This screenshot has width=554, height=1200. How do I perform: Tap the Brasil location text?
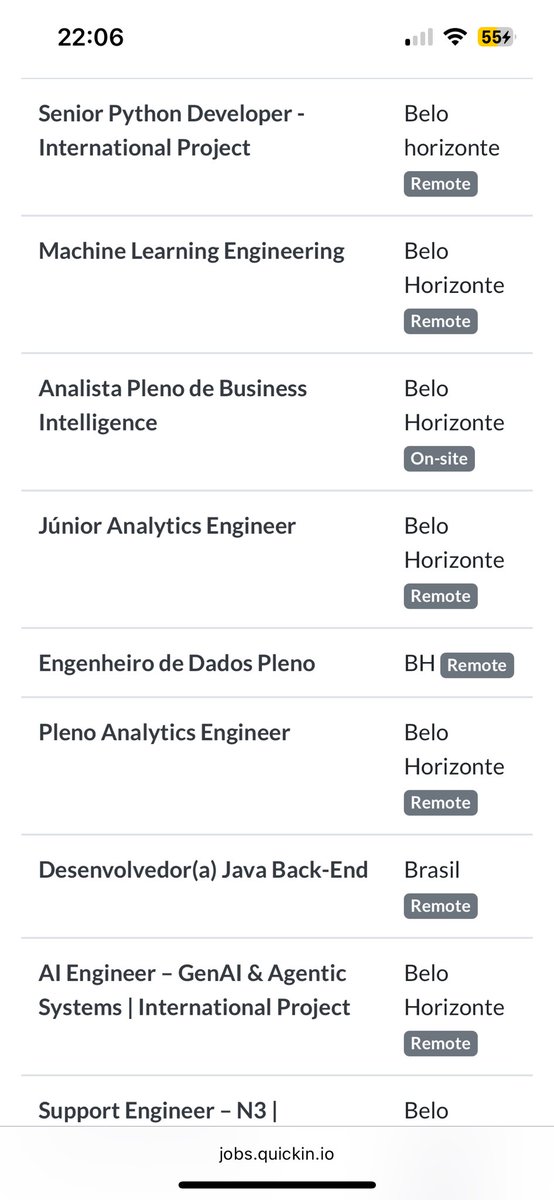click(x=432, y=870)
